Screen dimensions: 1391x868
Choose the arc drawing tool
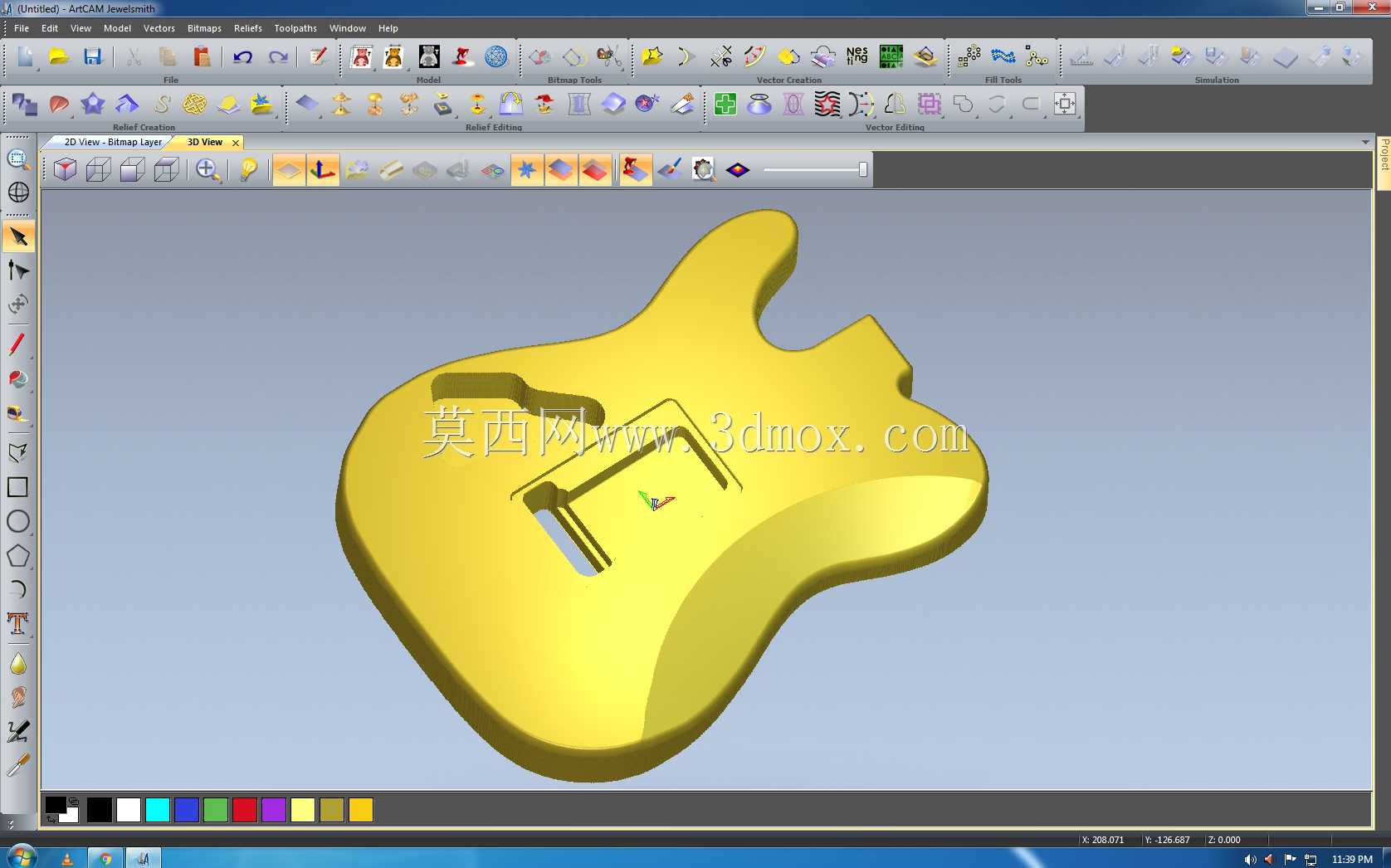click(18, 589)
